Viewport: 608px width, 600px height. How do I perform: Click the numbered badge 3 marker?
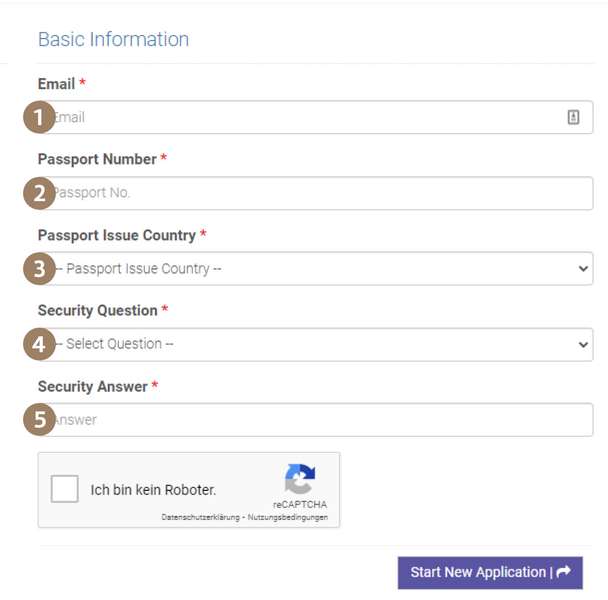click(x=39, y=269)
